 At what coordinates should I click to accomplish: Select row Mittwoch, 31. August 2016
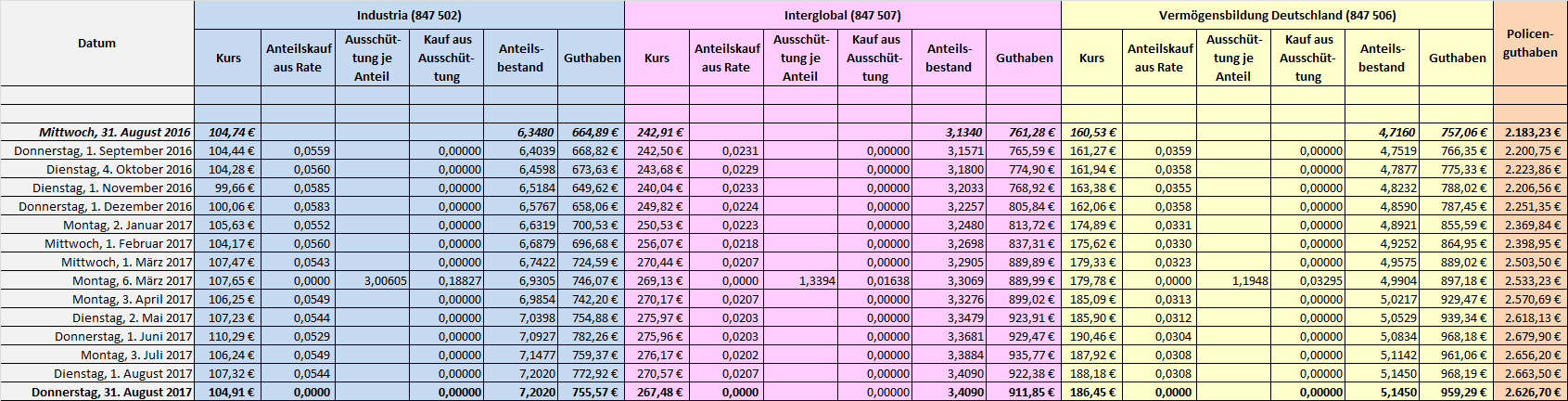784,132
